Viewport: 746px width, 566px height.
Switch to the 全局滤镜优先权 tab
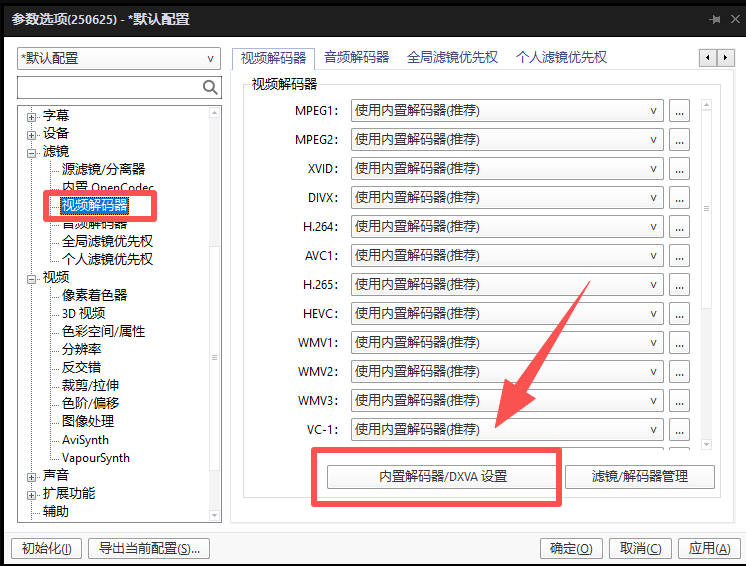point(452,58)
